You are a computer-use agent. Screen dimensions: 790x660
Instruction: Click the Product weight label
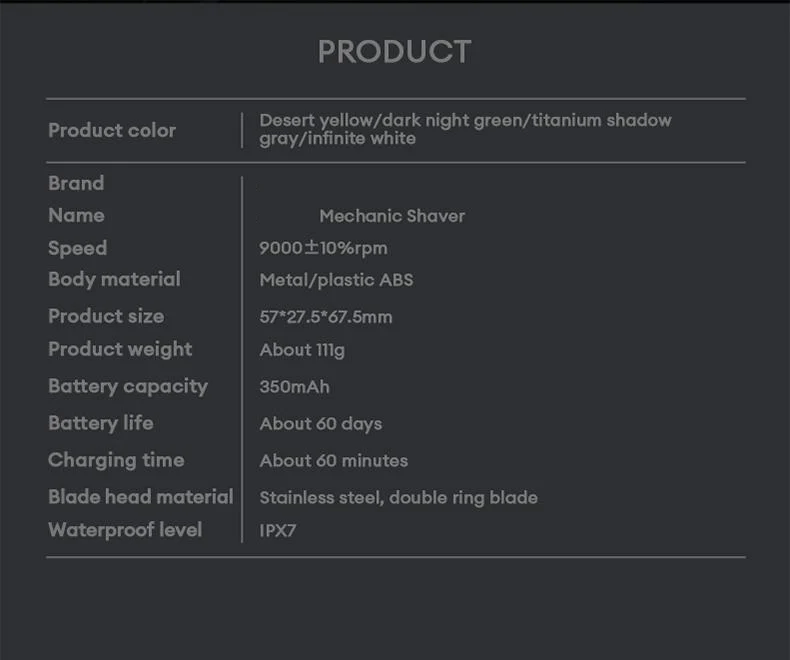point(120,349)
